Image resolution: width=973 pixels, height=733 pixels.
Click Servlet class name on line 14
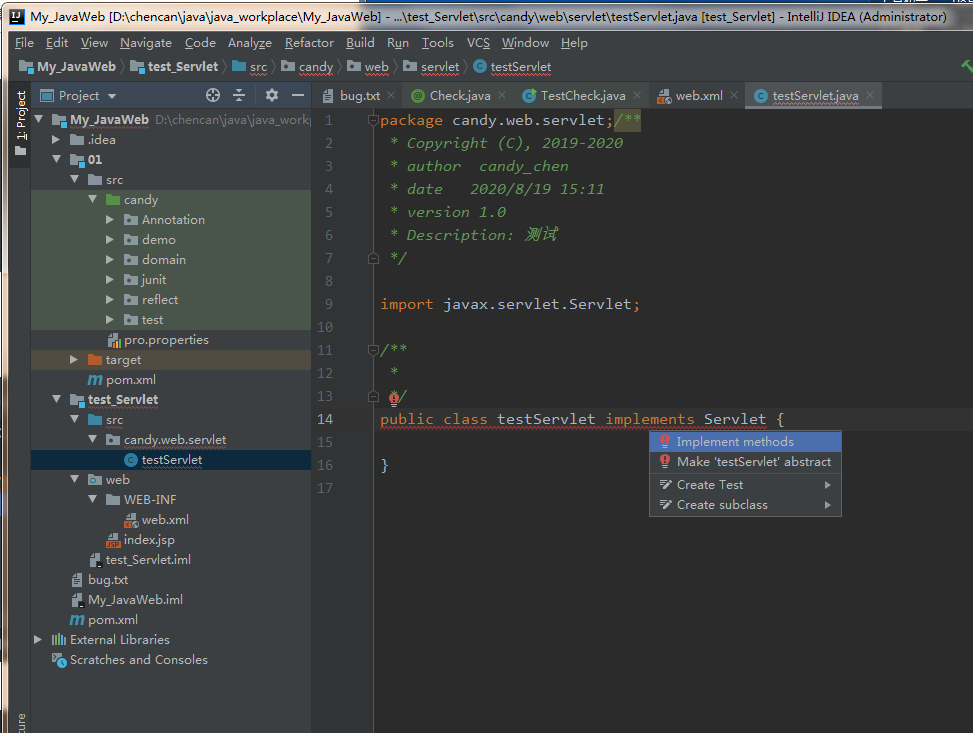735,419
